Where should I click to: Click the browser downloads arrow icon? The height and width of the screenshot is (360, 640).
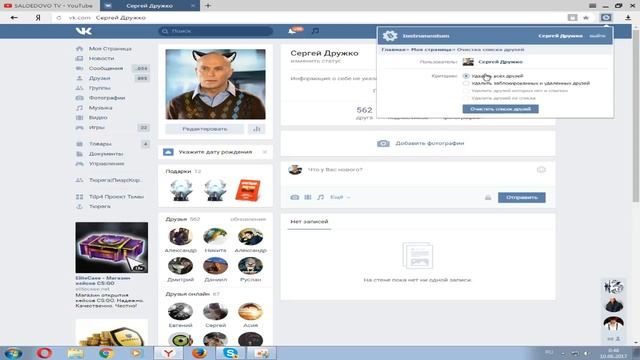pyautogui.click(x=628, y=18)
